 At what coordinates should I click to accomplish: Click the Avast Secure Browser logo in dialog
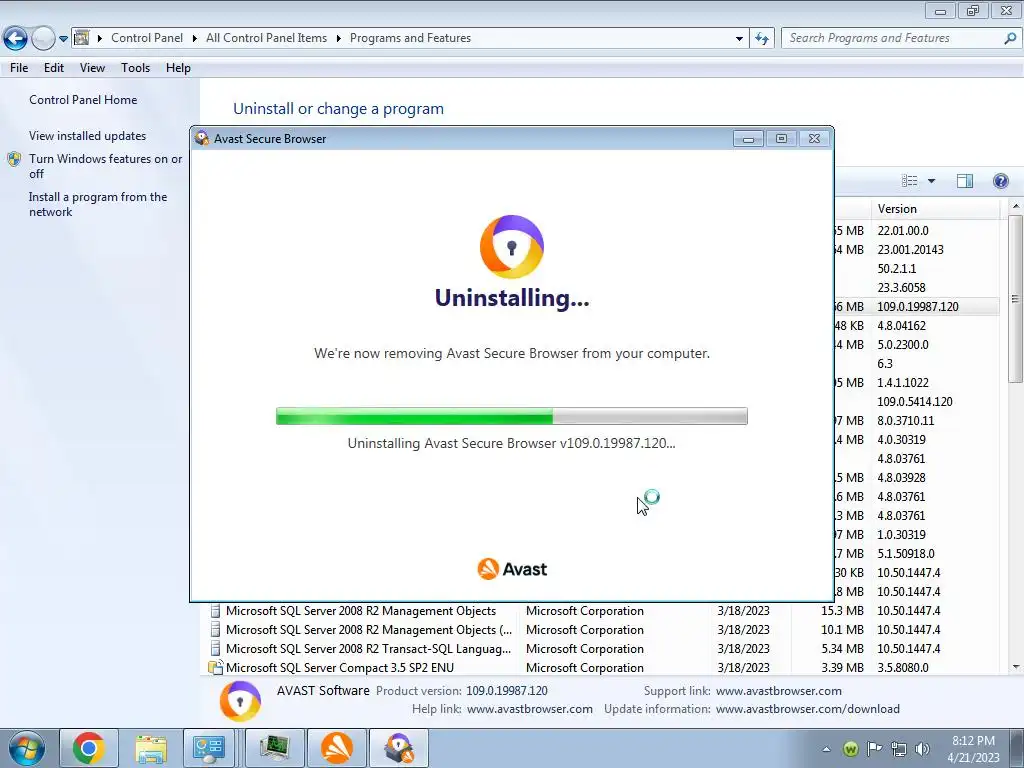[512, 247]
